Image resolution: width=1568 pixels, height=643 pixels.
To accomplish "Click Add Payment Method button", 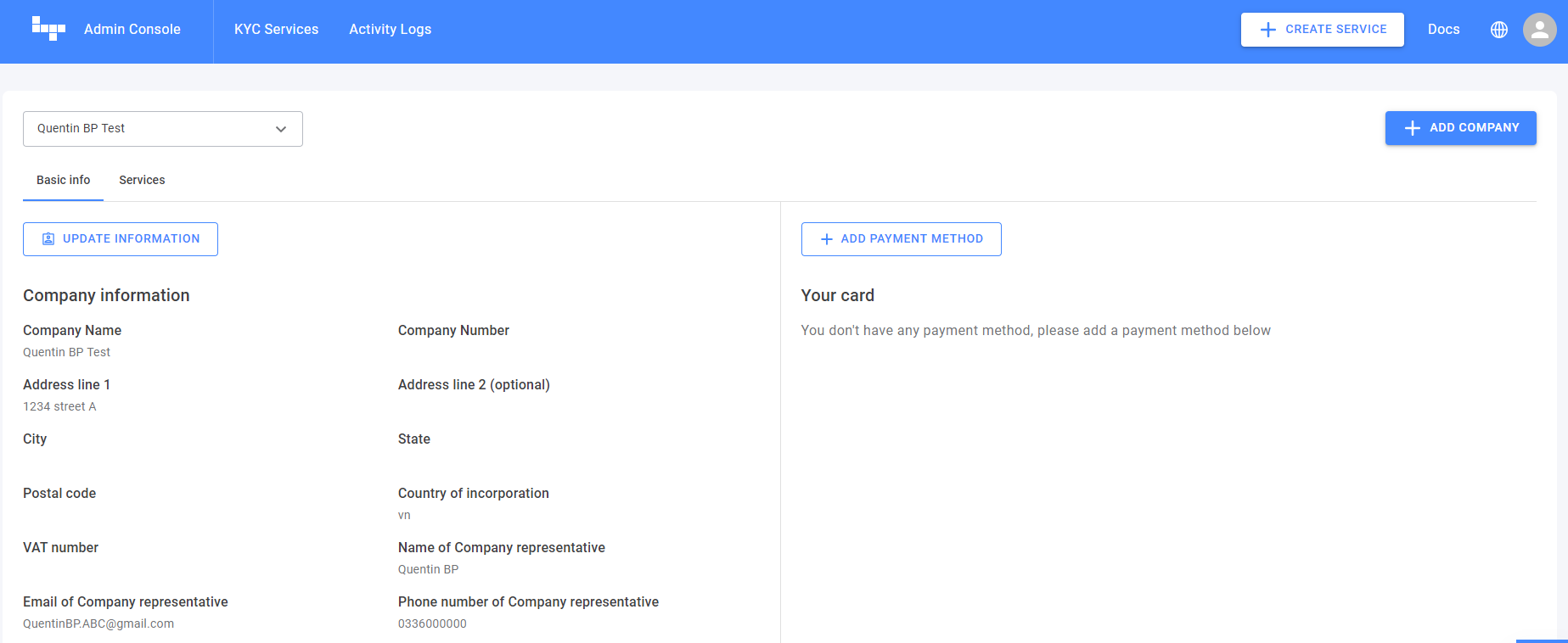I will (901, 239).
